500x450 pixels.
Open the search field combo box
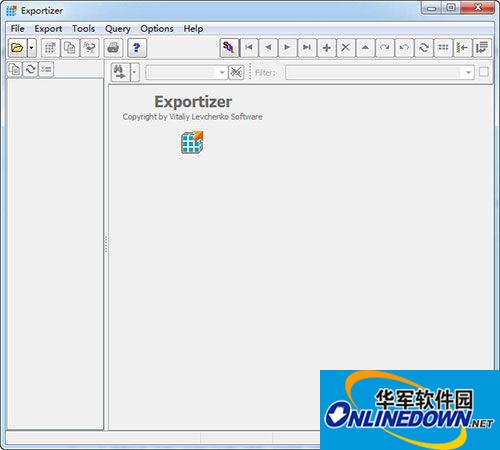click(x=186, y=72)
